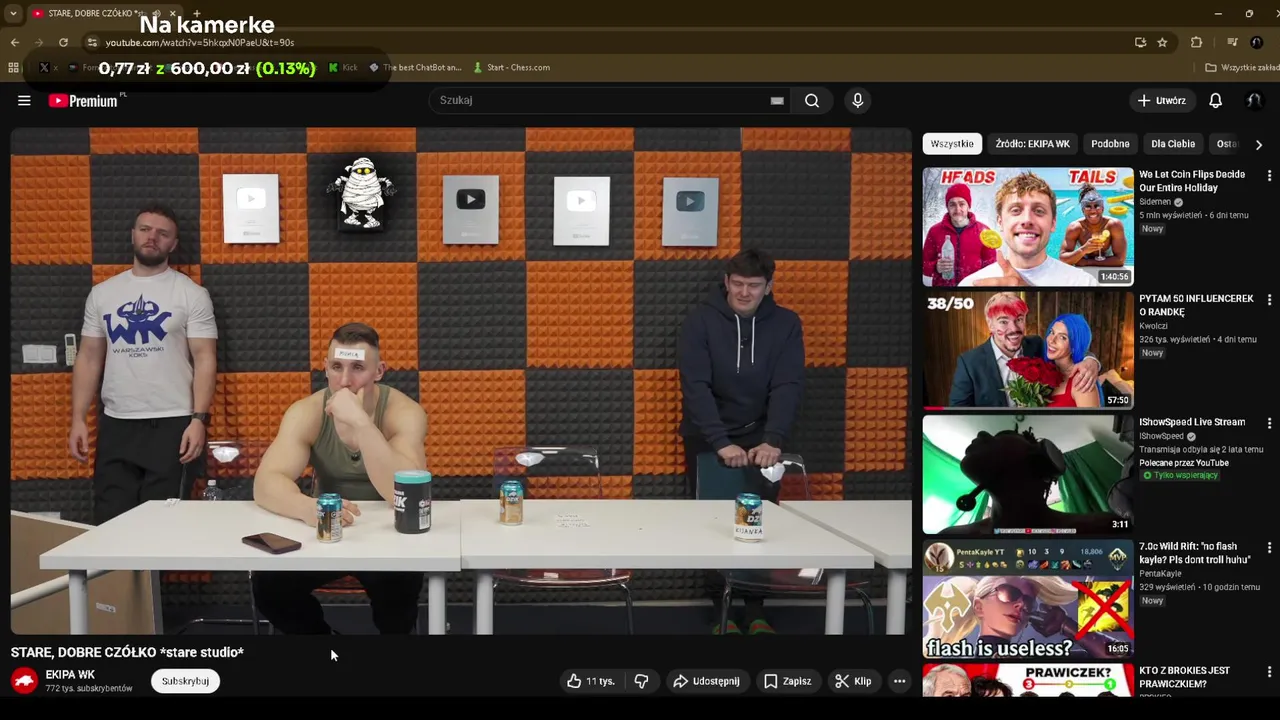This screenshot has width=1280, height=720.
Task: Close the YouTube browser tab
Action: tap(172, 13)
